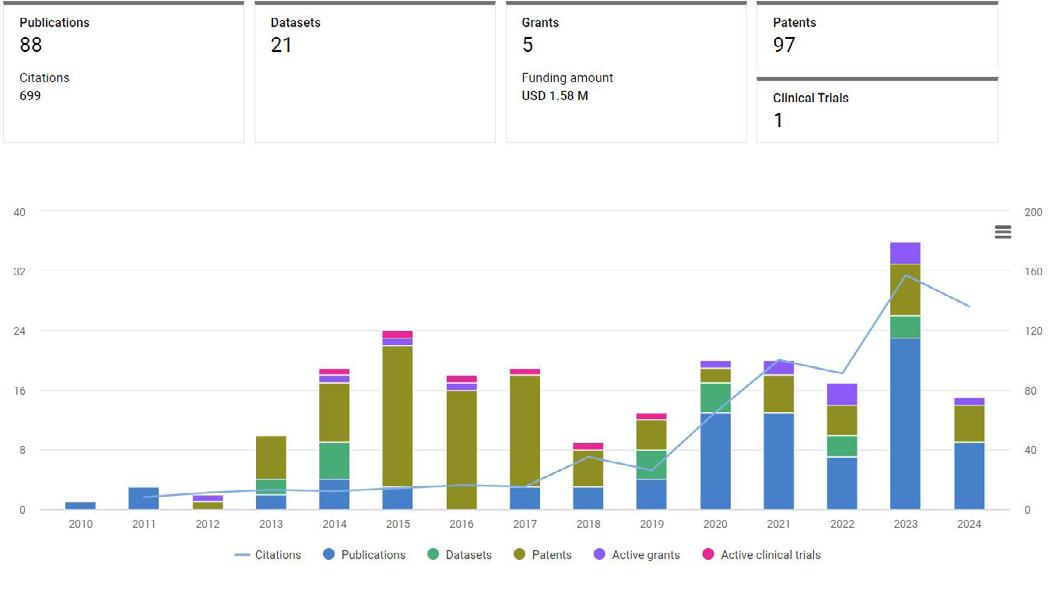Click the 2010 publications bar
1049x599 pixels.
coord(80,505)
